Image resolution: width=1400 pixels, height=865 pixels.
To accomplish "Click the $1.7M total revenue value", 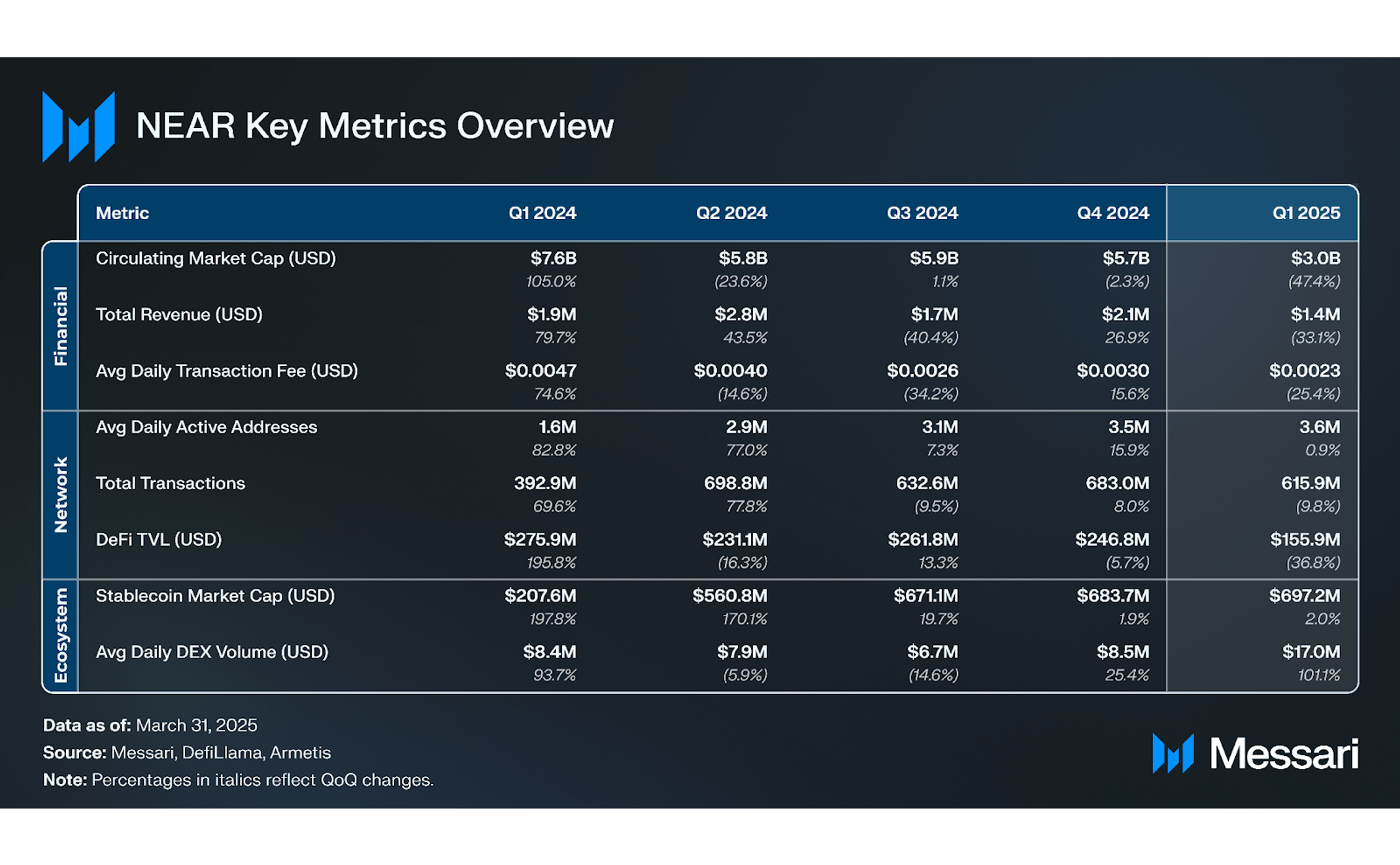I will click(x=935, y=314).
